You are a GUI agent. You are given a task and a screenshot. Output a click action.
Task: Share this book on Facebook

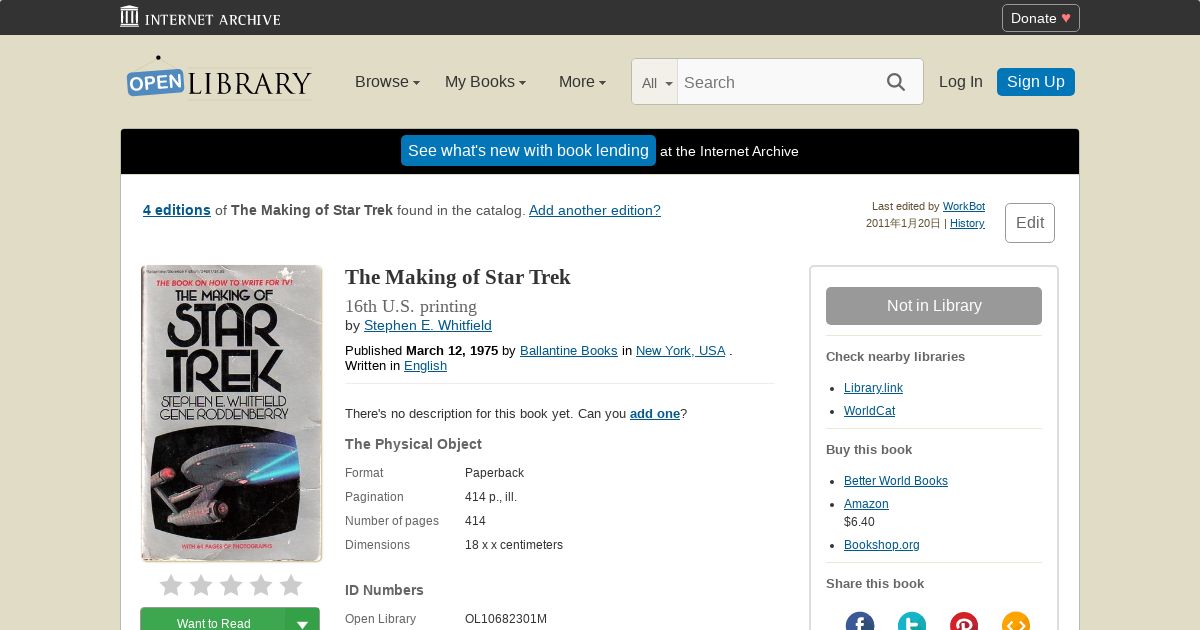pos(860,622)
